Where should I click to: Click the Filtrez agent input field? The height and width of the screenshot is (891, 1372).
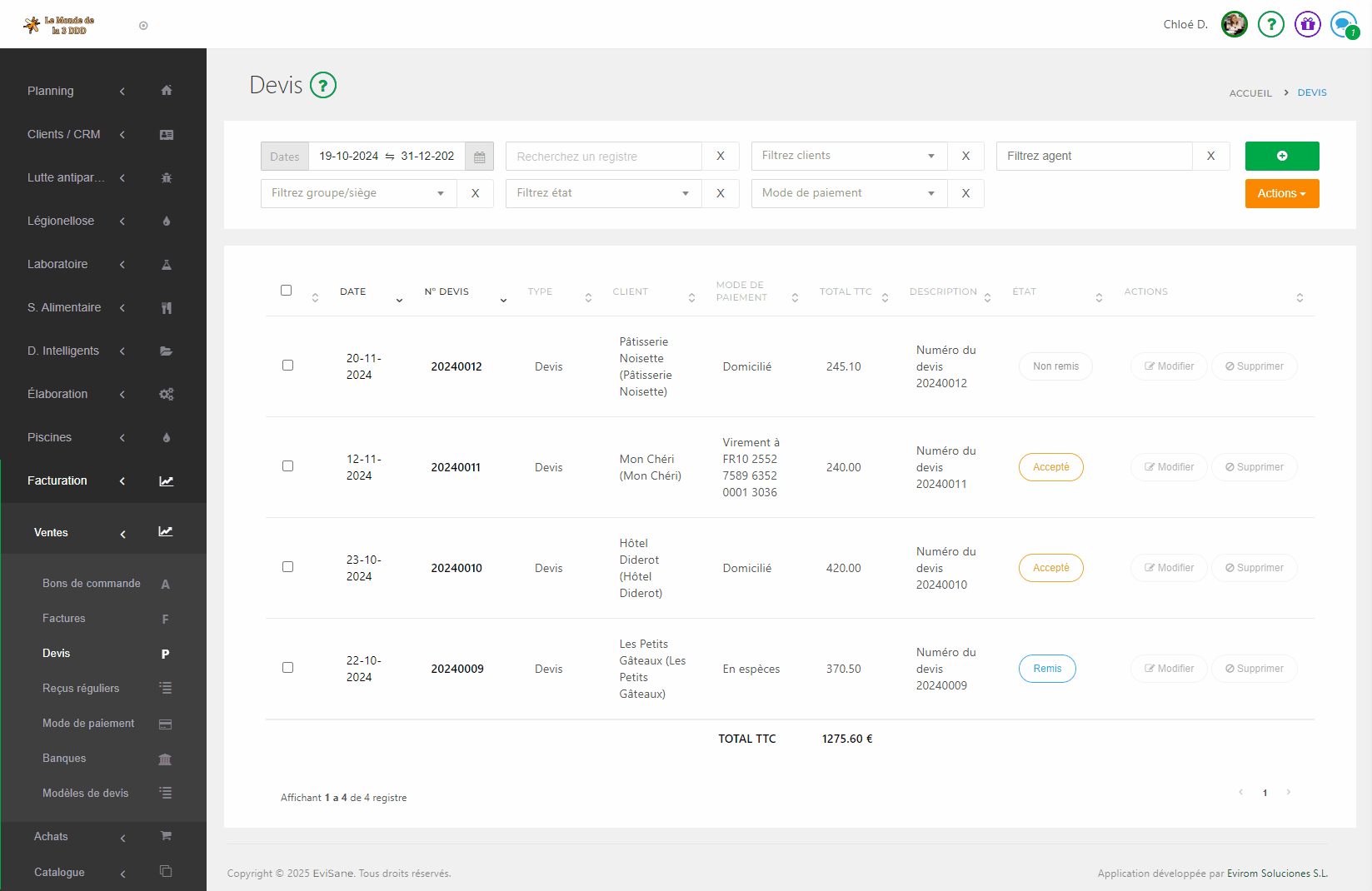(1094, 156)
